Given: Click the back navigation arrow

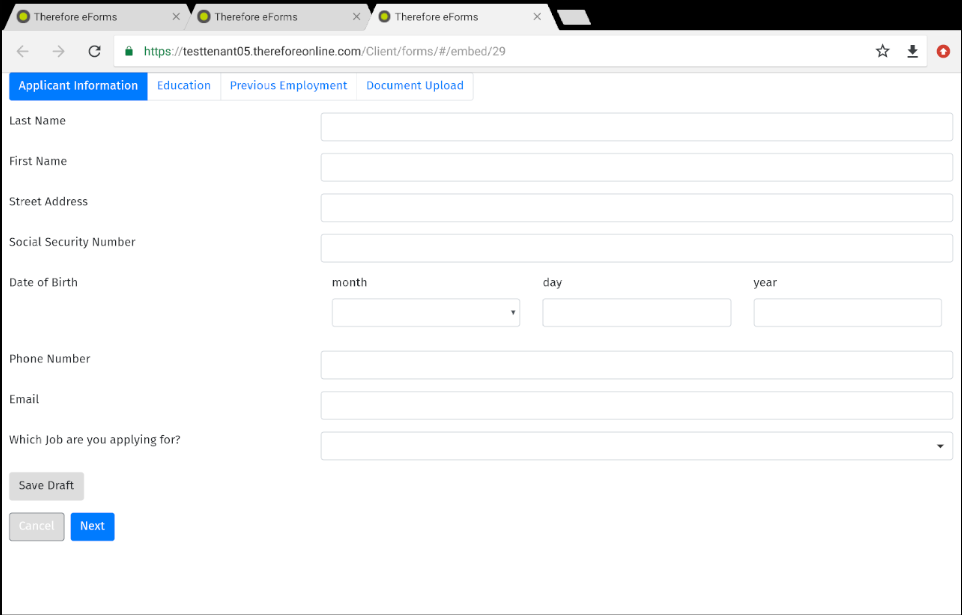Looking at the screenshot, I should 22,50.
